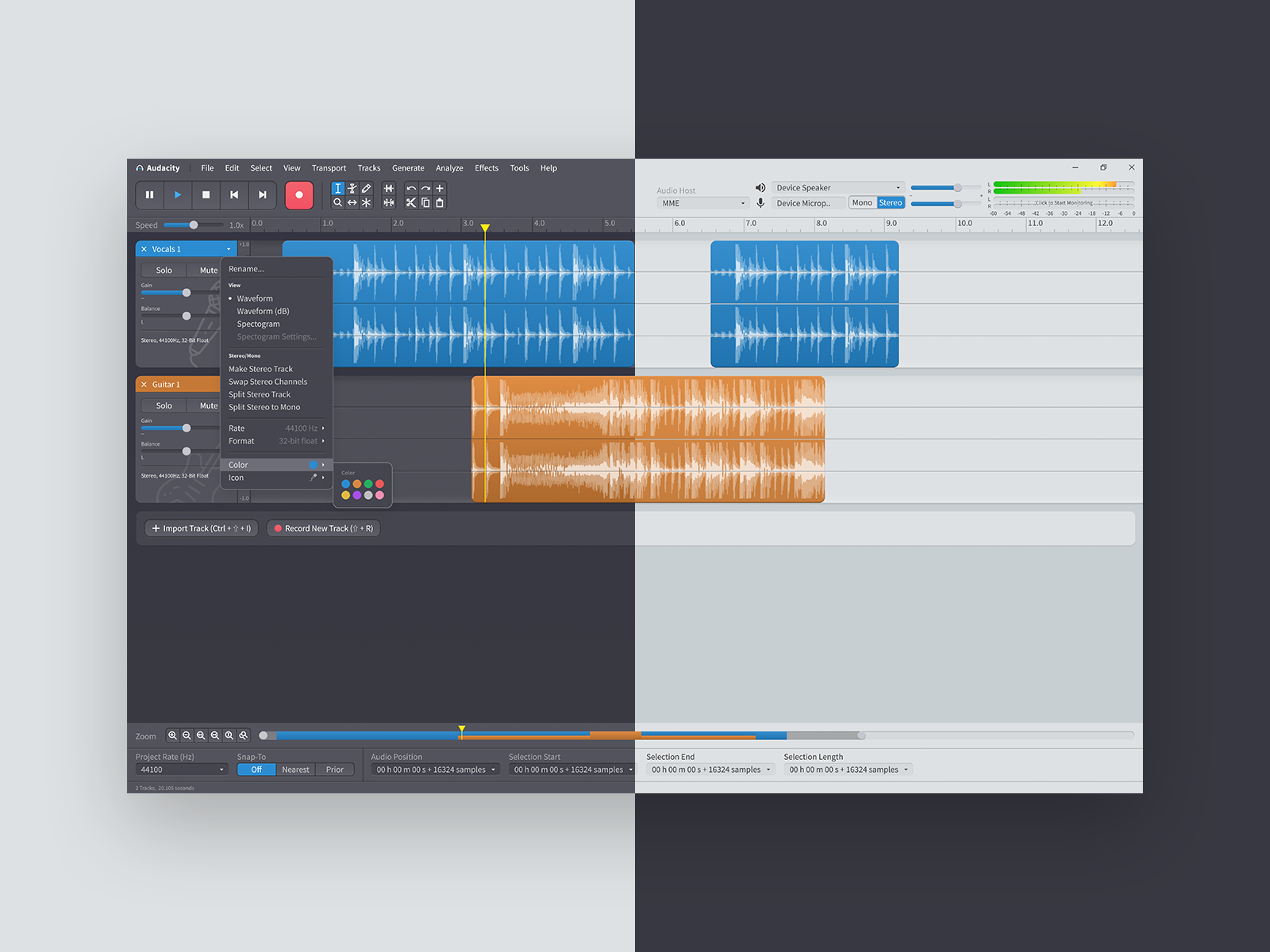Set Snap-To to Prior

point(335,770)
